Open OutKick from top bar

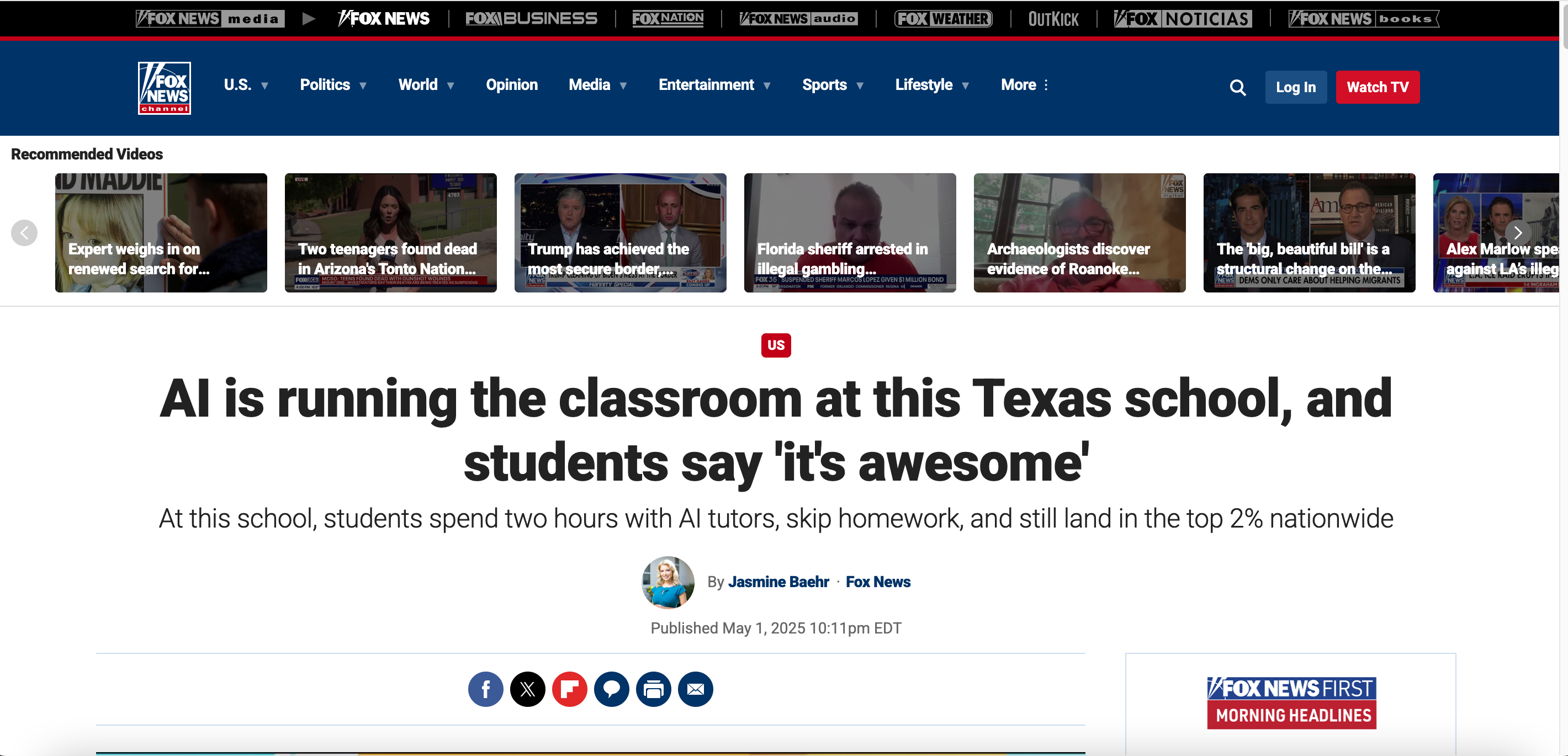click(1053, 19)
